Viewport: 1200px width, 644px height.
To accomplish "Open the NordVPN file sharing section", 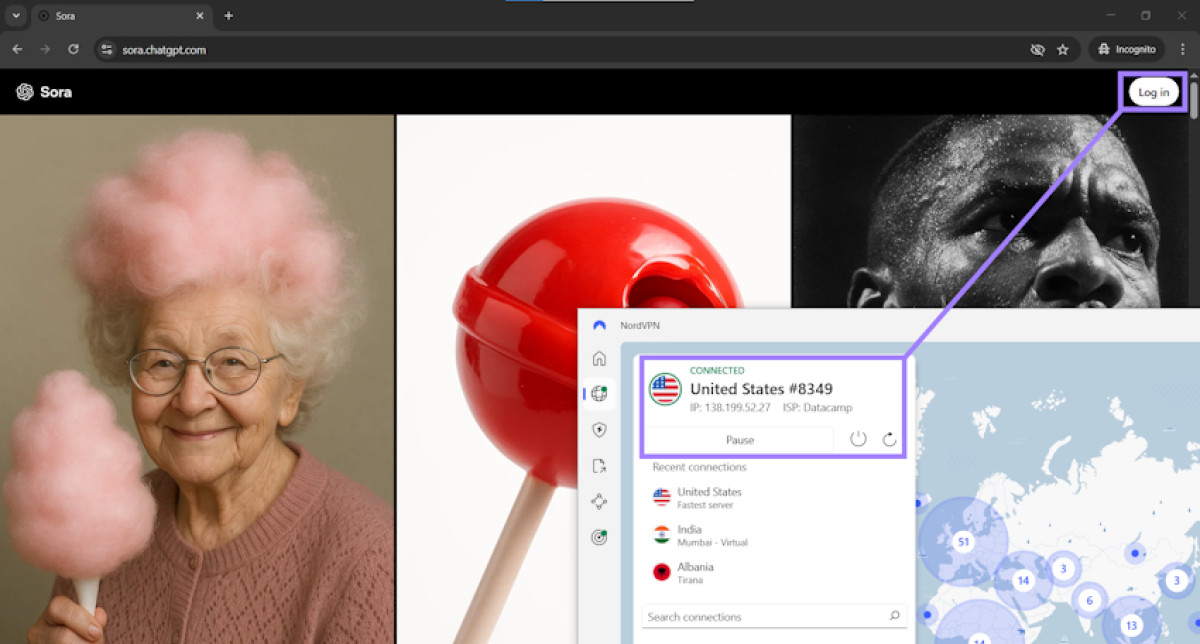I will click(599, 466).
